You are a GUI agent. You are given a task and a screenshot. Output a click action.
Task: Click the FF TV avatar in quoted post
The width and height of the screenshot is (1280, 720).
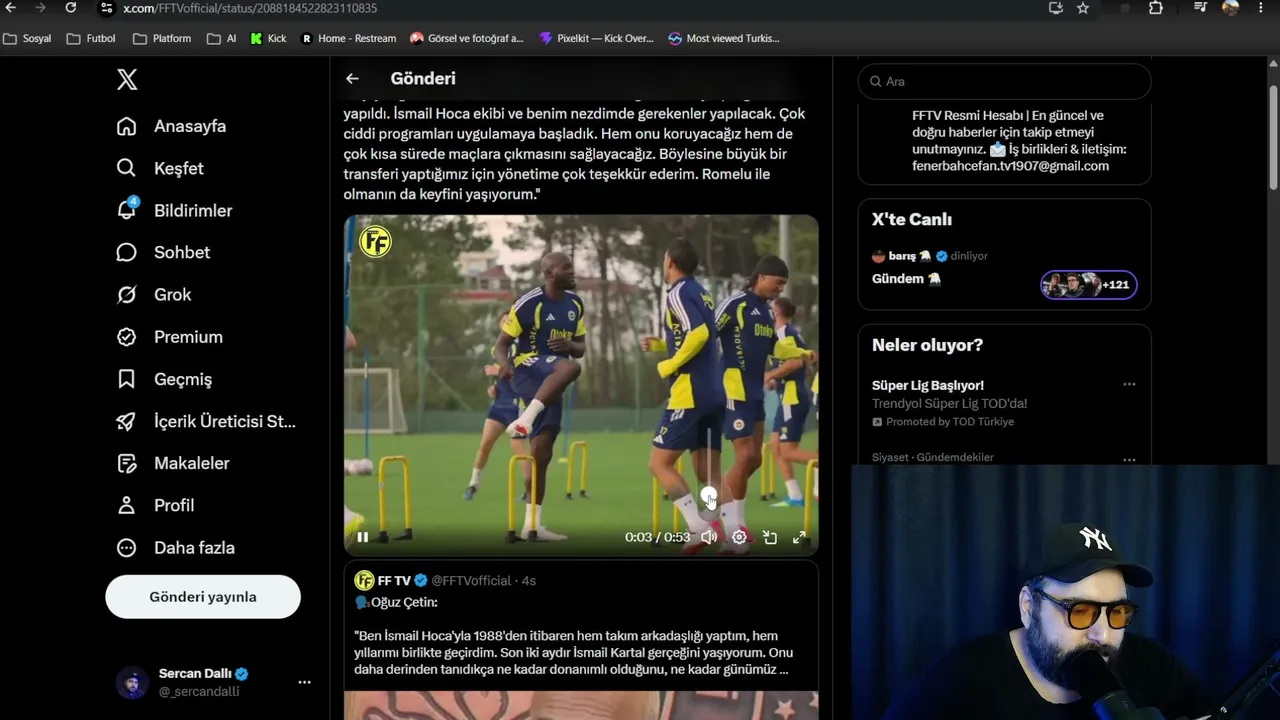[364, 580]
